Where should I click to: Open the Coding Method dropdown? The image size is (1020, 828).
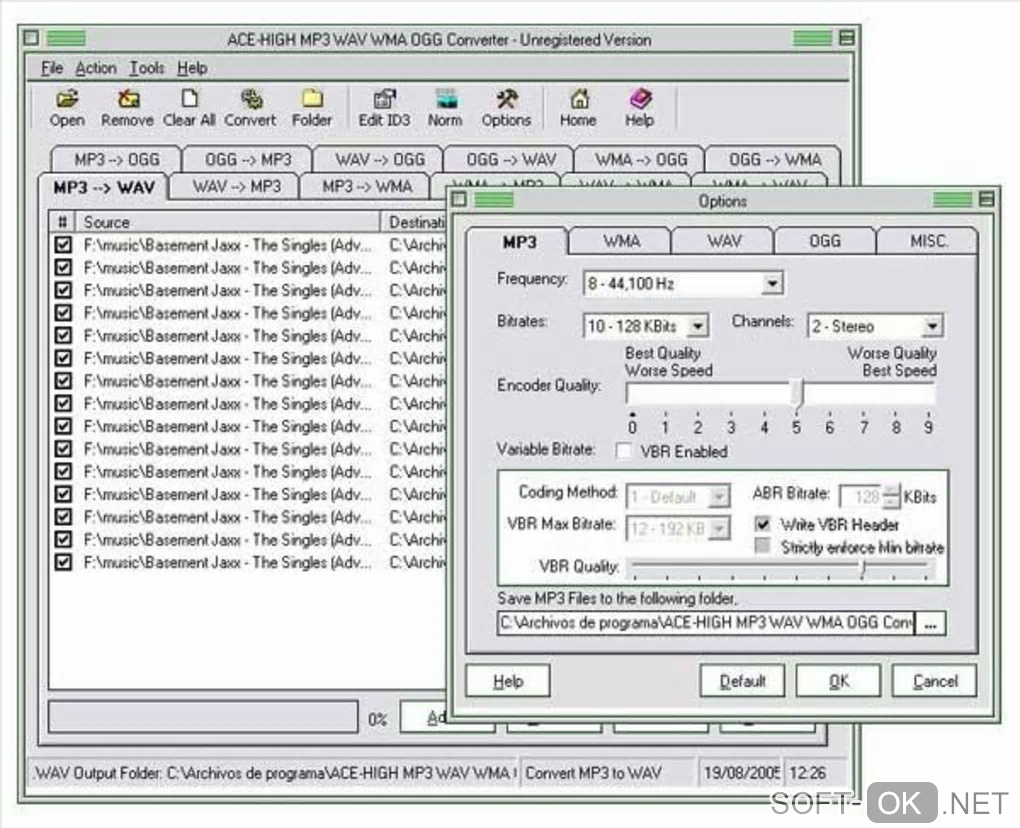click(x=719, y=497)
